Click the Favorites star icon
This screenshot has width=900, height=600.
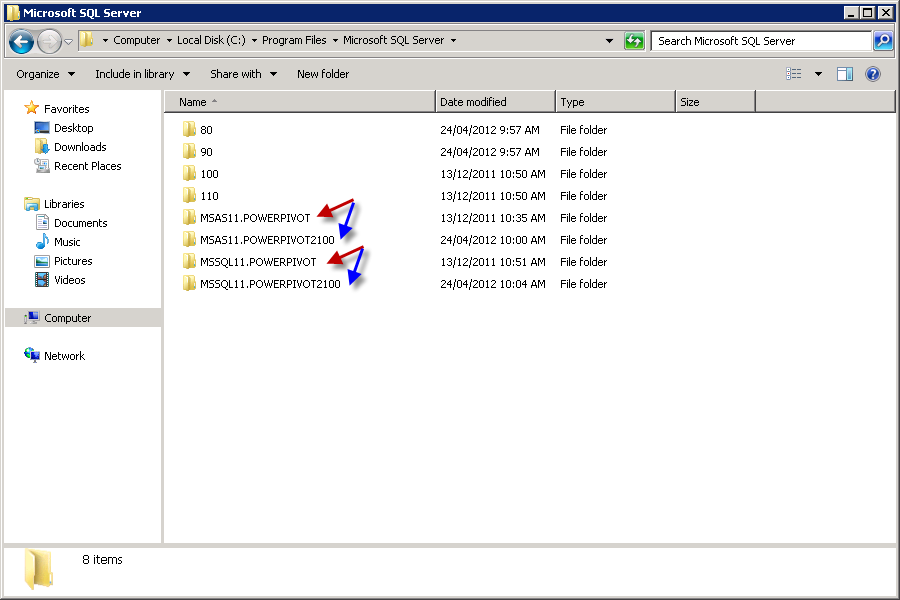click(x=32, y=108)
